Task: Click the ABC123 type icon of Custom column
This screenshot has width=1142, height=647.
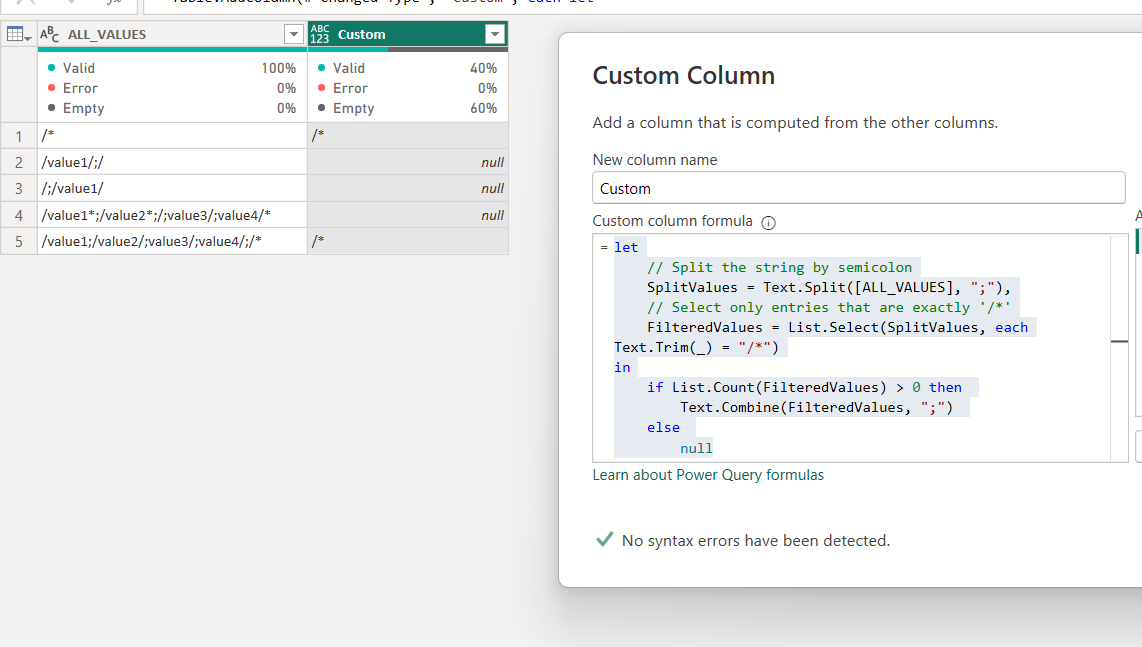Action: coord(320,34)
